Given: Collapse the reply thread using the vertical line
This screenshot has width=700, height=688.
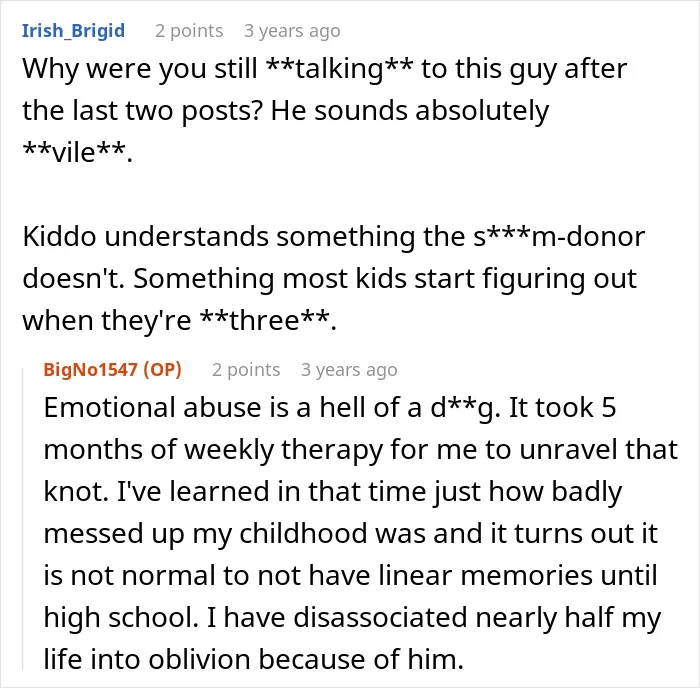Looking at the screenshot, I should point(23,519).
